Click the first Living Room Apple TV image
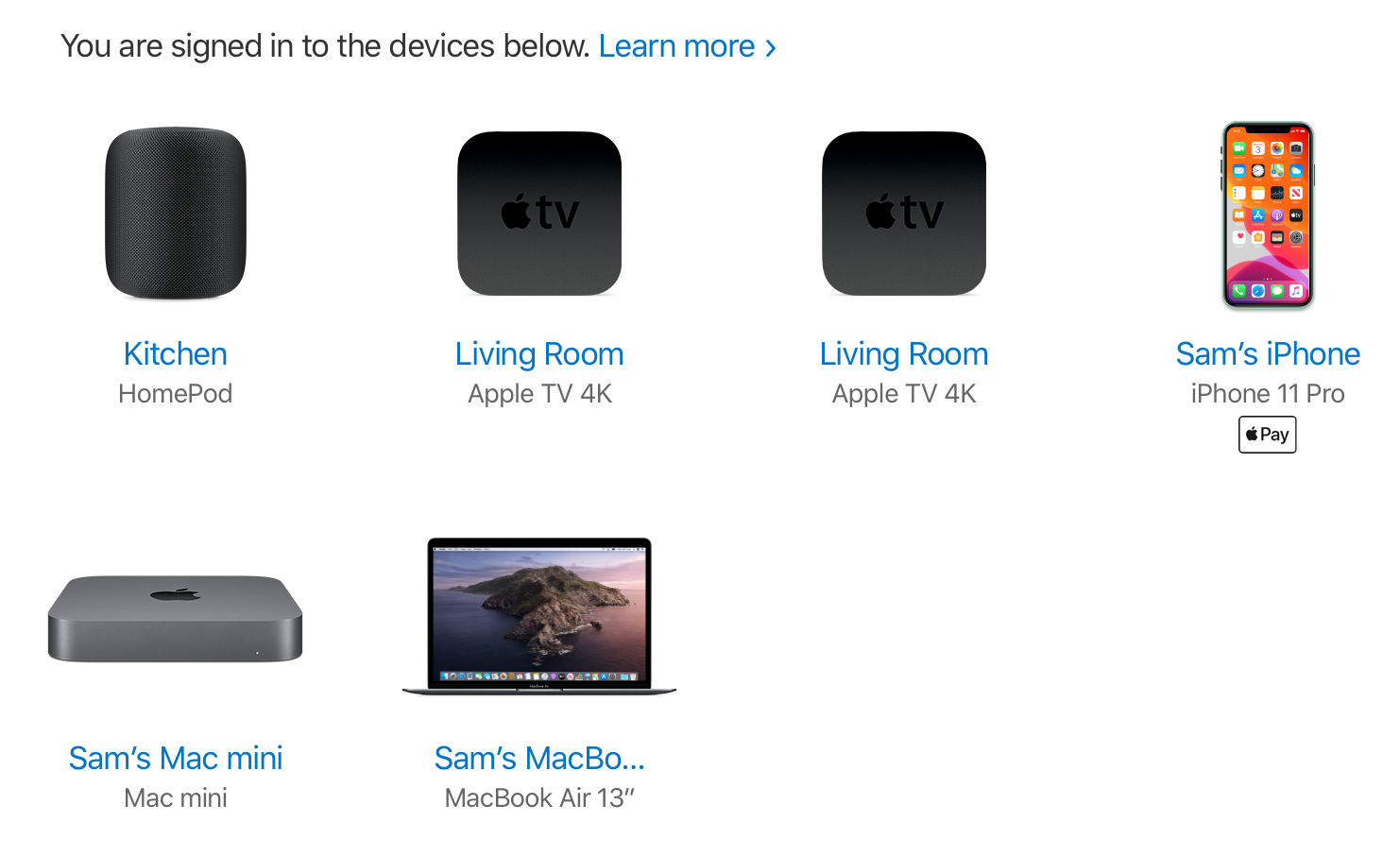Image resolution: width=1400 pixels, height=856 pixels. [539, 214]
